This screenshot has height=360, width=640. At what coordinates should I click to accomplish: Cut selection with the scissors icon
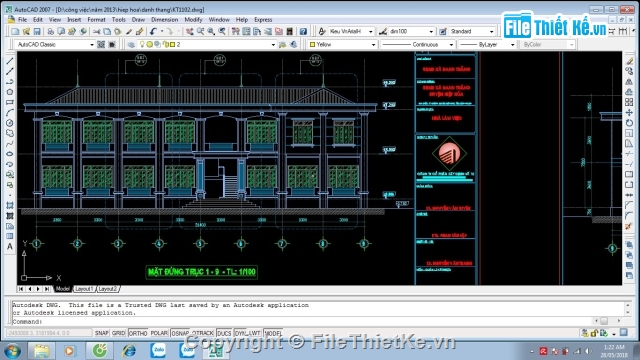96,31
